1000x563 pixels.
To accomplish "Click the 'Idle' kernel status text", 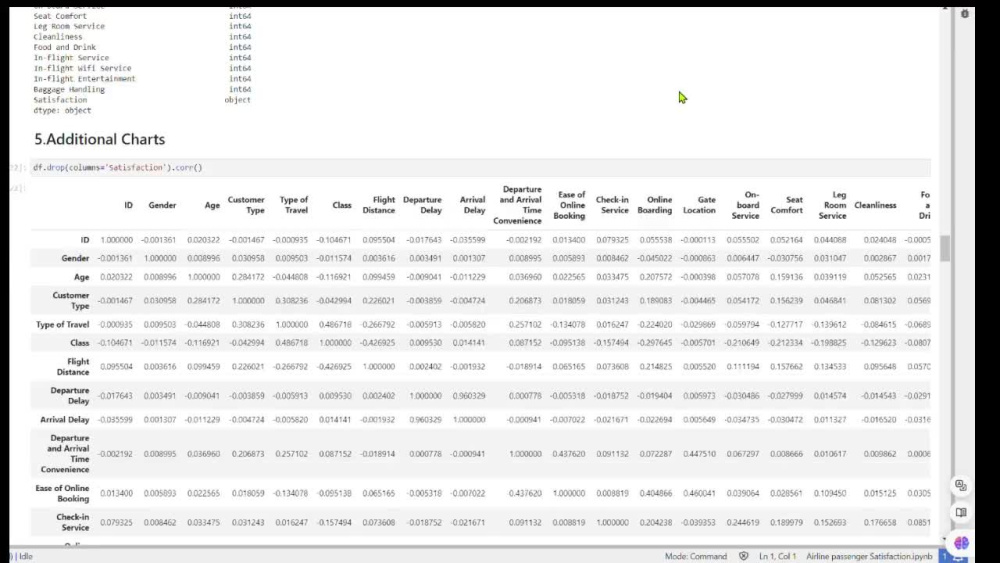I will tap(26, 556).
